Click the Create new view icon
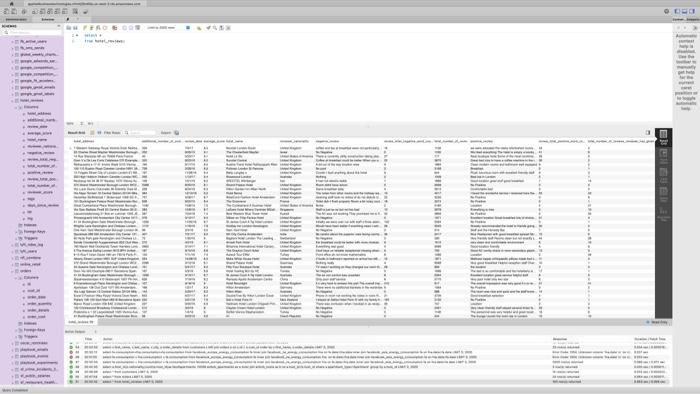The height and width of the screenshot is (394, 700). coord(50,12)
